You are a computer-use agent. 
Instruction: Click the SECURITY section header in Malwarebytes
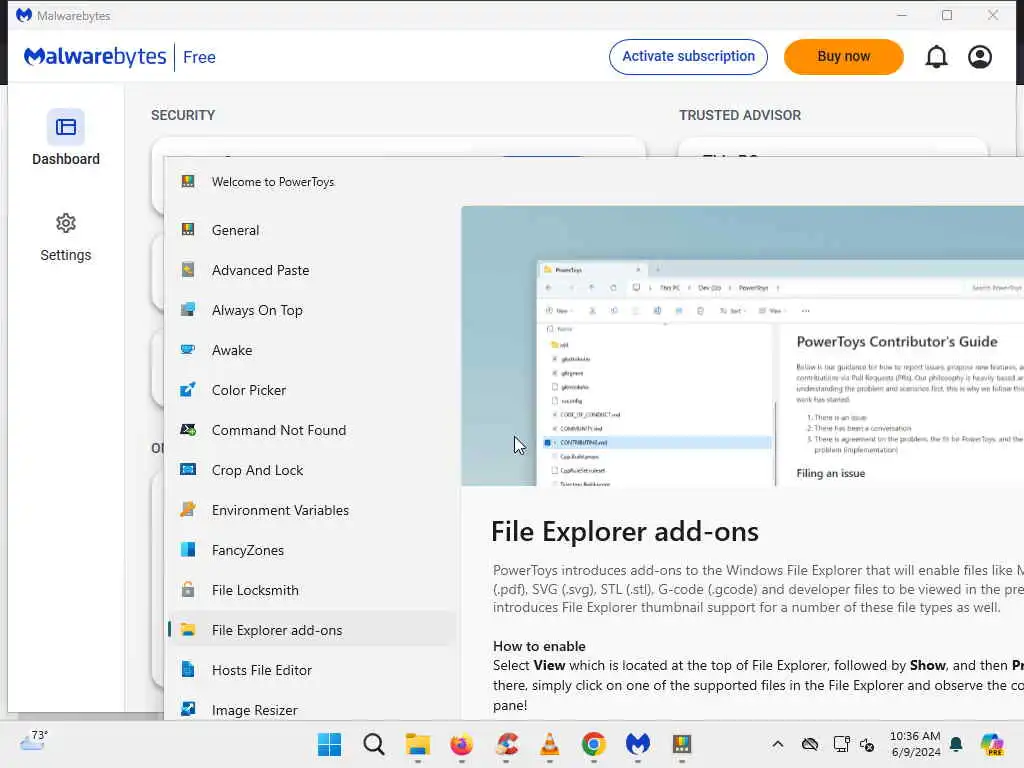(x=183, y=115)
